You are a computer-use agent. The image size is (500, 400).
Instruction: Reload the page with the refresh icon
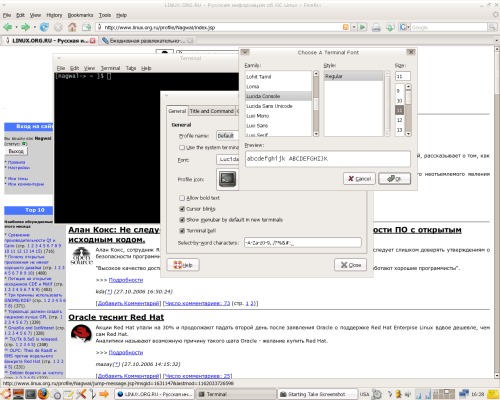44,27
